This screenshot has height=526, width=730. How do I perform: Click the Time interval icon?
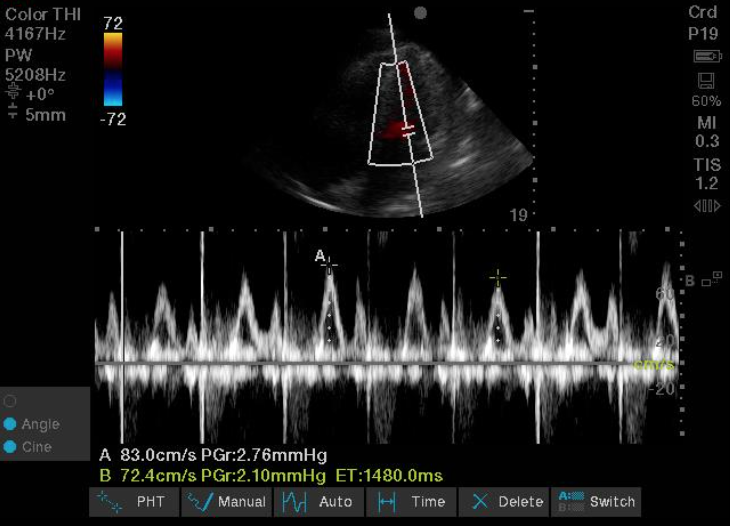386,502
